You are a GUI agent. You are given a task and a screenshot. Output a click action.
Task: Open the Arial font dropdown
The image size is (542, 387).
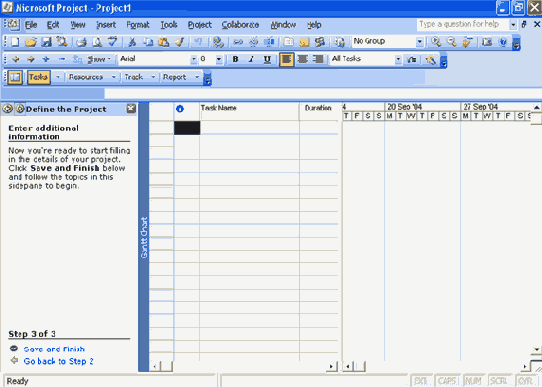pos(194,59)
